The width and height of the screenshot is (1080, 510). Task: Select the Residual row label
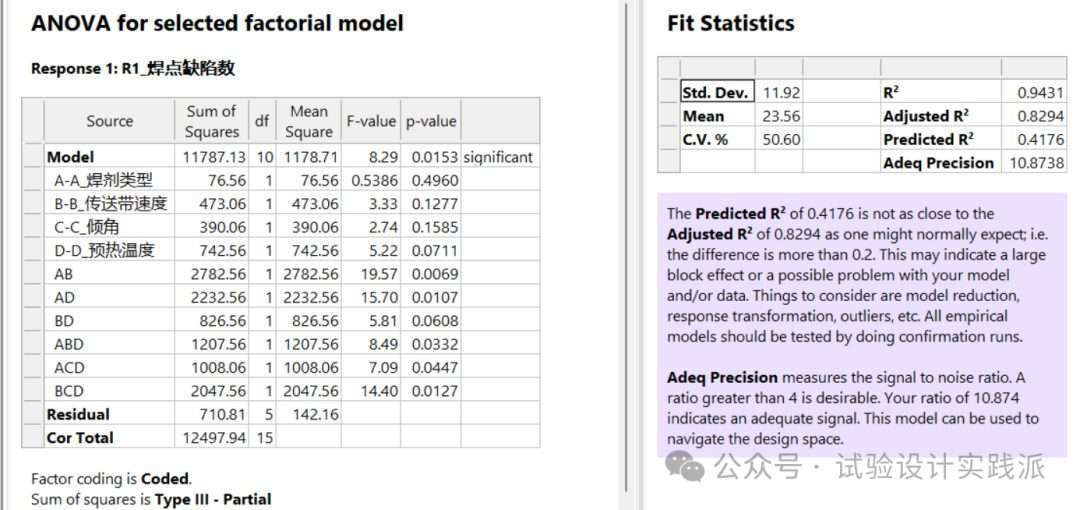78,414
